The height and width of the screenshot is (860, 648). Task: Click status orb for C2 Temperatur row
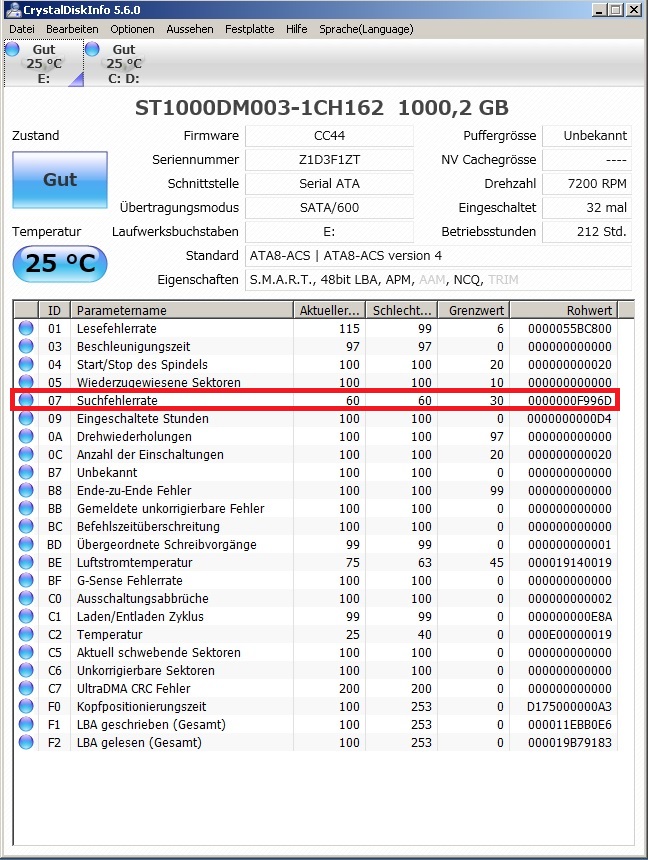[x=26, y=635]
